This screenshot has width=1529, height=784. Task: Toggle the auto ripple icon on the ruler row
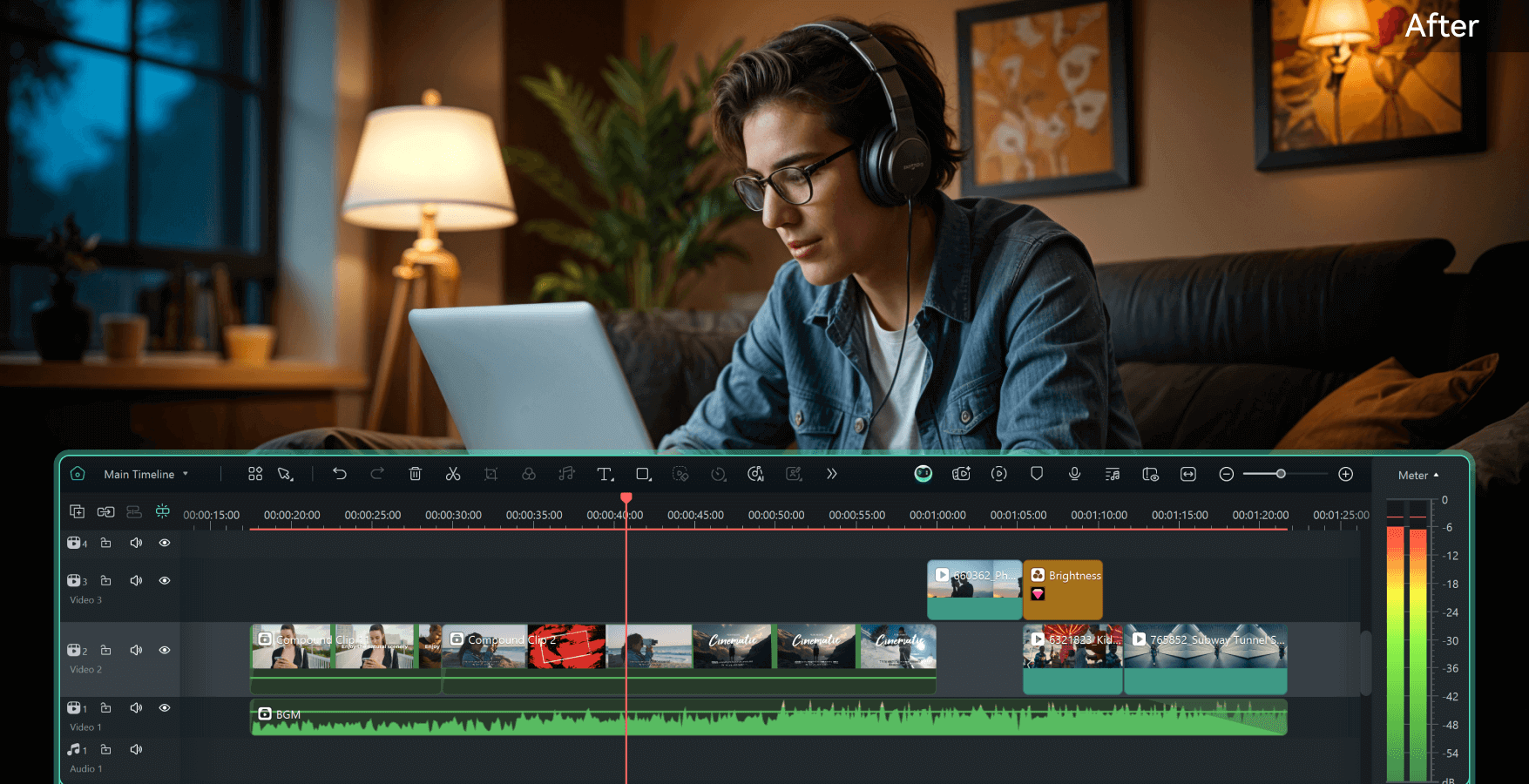134,511
